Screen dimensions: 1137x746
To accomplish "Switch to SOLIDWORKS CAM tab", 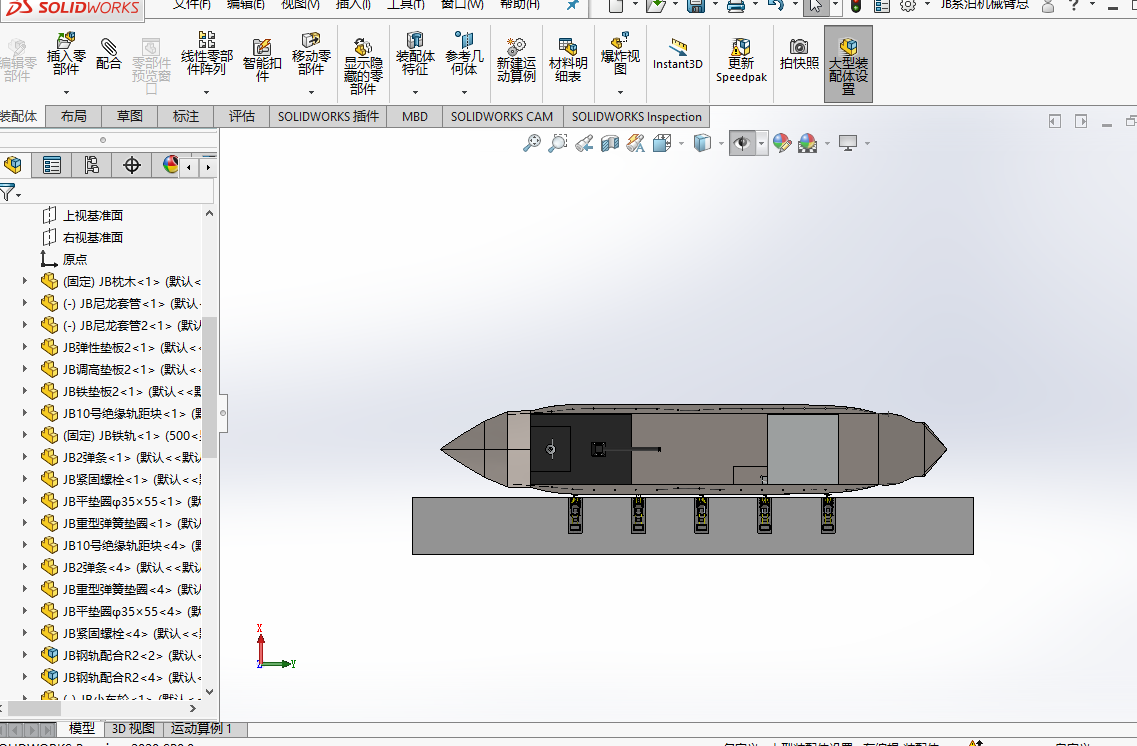I will point(502,116).
